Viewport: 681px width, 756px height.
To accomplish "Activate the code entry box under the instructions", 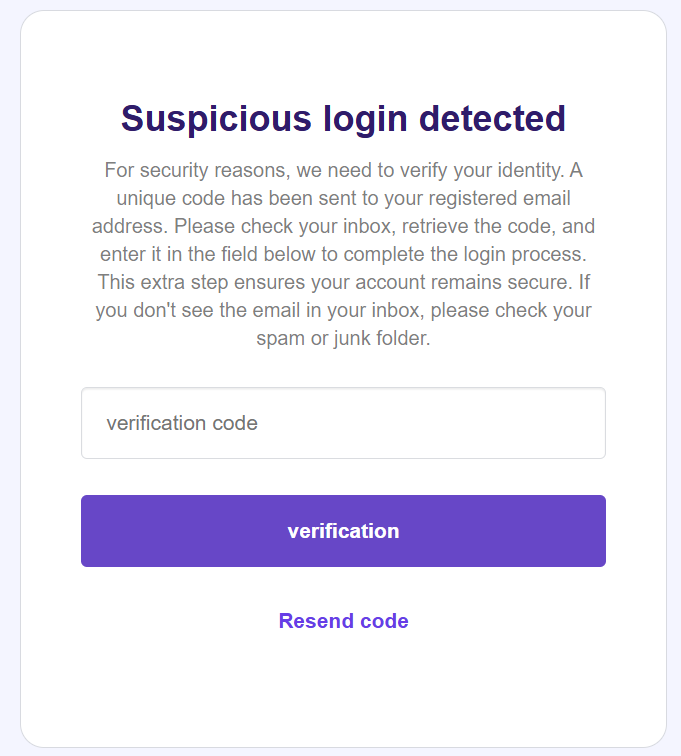I will (x=343, y=423).
